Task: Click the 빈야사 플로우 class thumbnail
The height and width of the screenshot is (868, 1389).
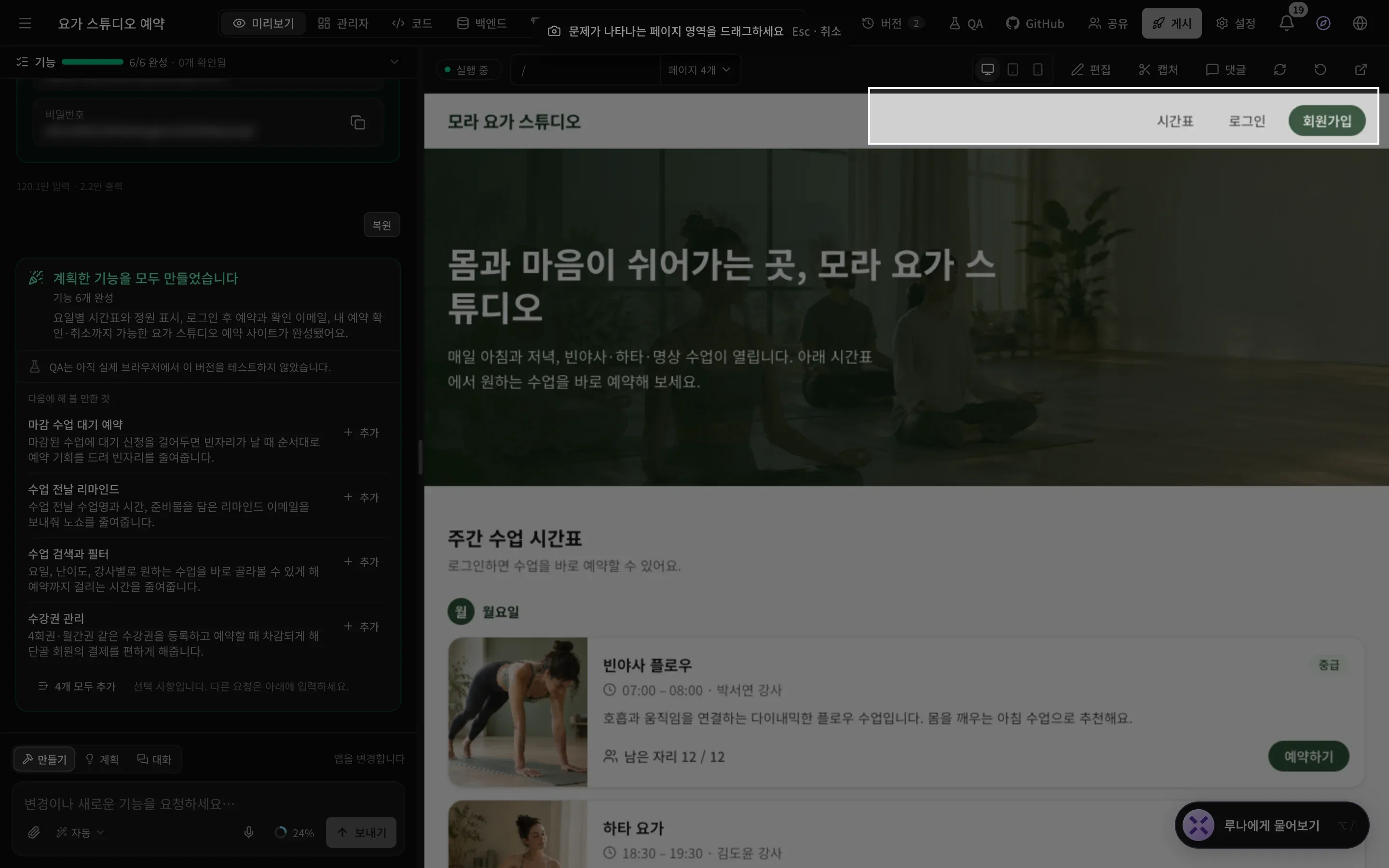Action: click(517, 711)
